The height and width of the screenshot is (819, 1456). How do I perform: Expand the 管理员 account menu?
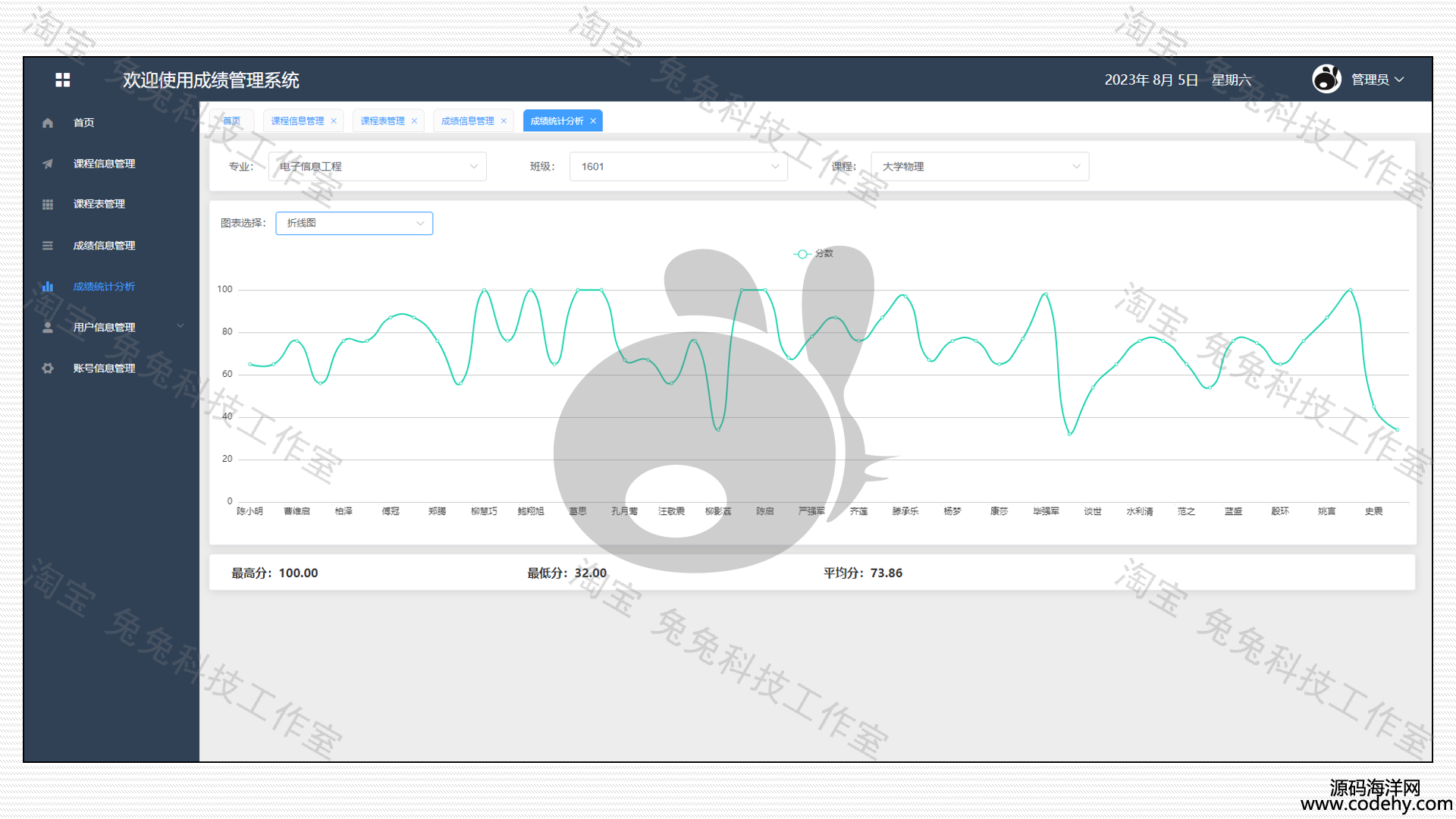[x=1378, y=80]
